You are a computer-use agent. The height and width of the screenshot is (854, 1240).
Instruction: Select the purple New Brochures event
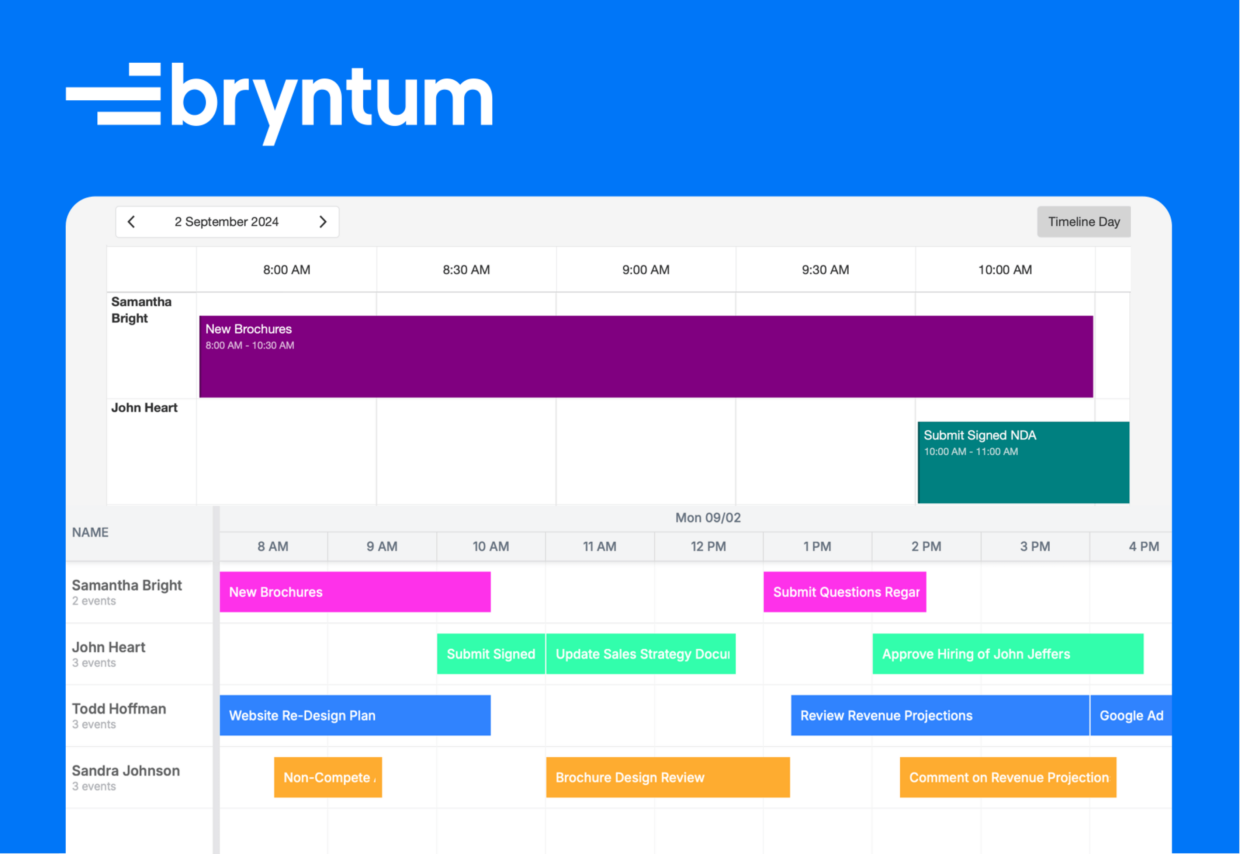[646, 357]
